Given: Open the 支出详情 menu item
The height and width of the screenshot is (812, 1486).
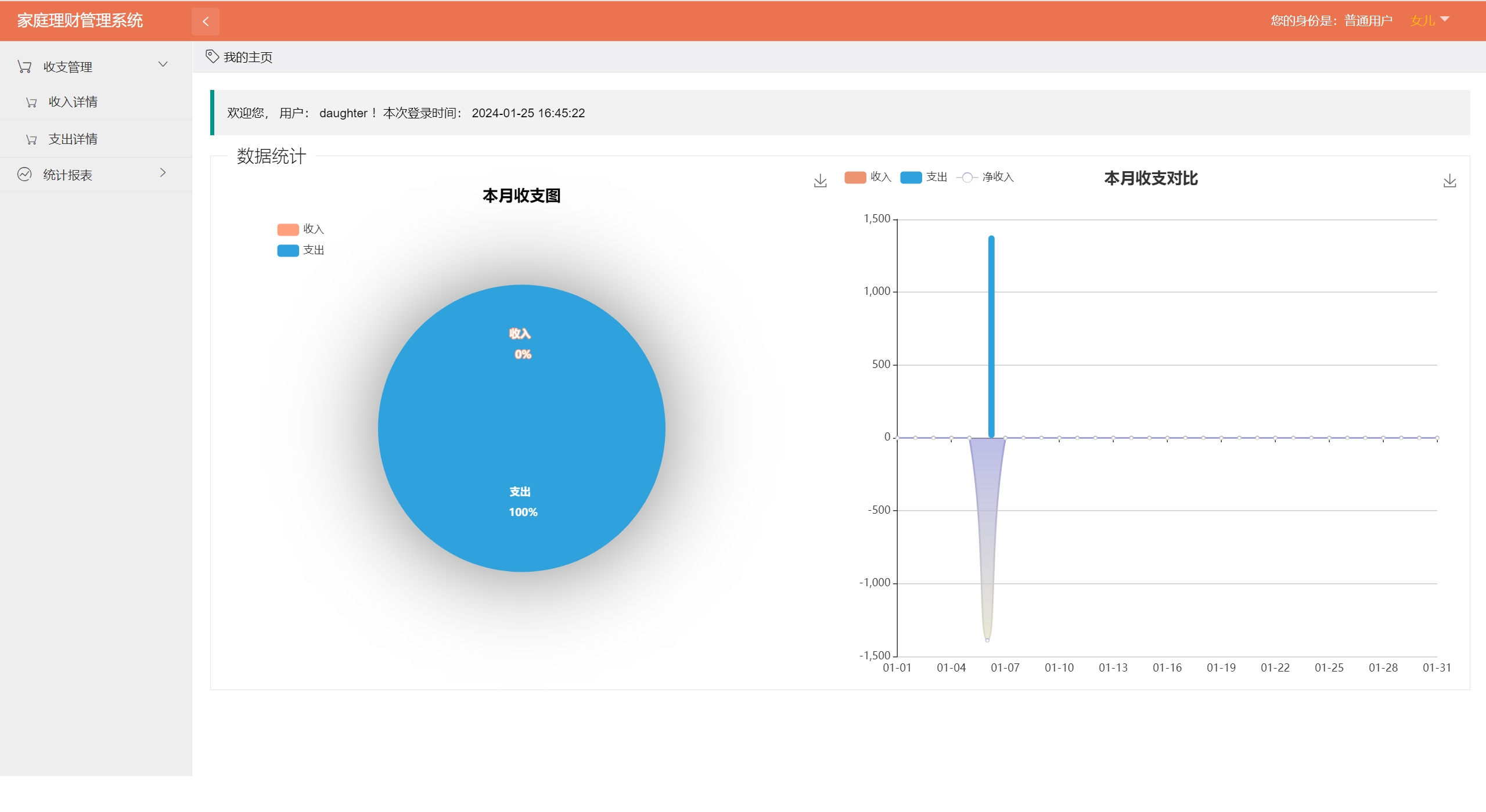Looking at the screenshot, I should (x=73, y=139).
